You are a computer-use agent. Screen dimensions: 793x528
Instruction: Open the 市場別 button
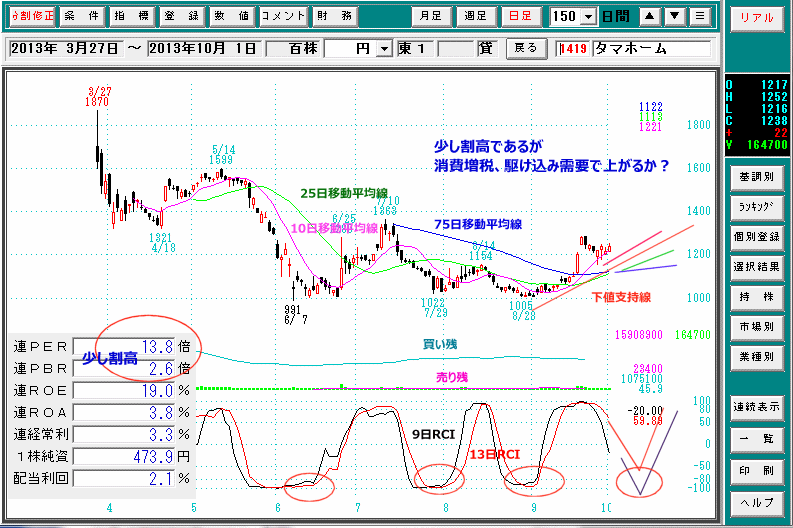[x=757, y=327]
